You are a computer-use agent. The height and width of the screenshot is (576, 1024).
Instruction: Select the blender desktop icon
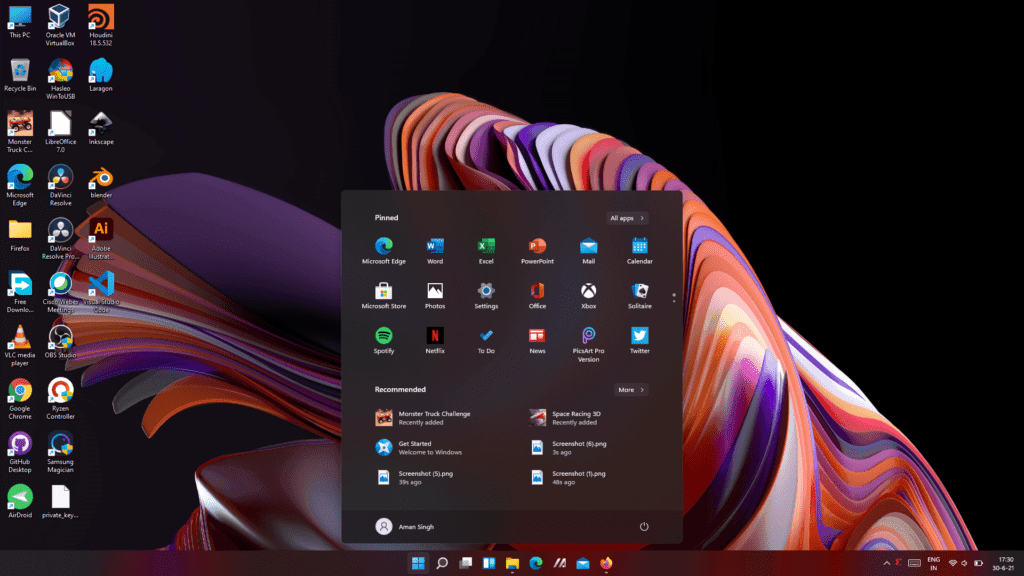click(x=101, y=183)
